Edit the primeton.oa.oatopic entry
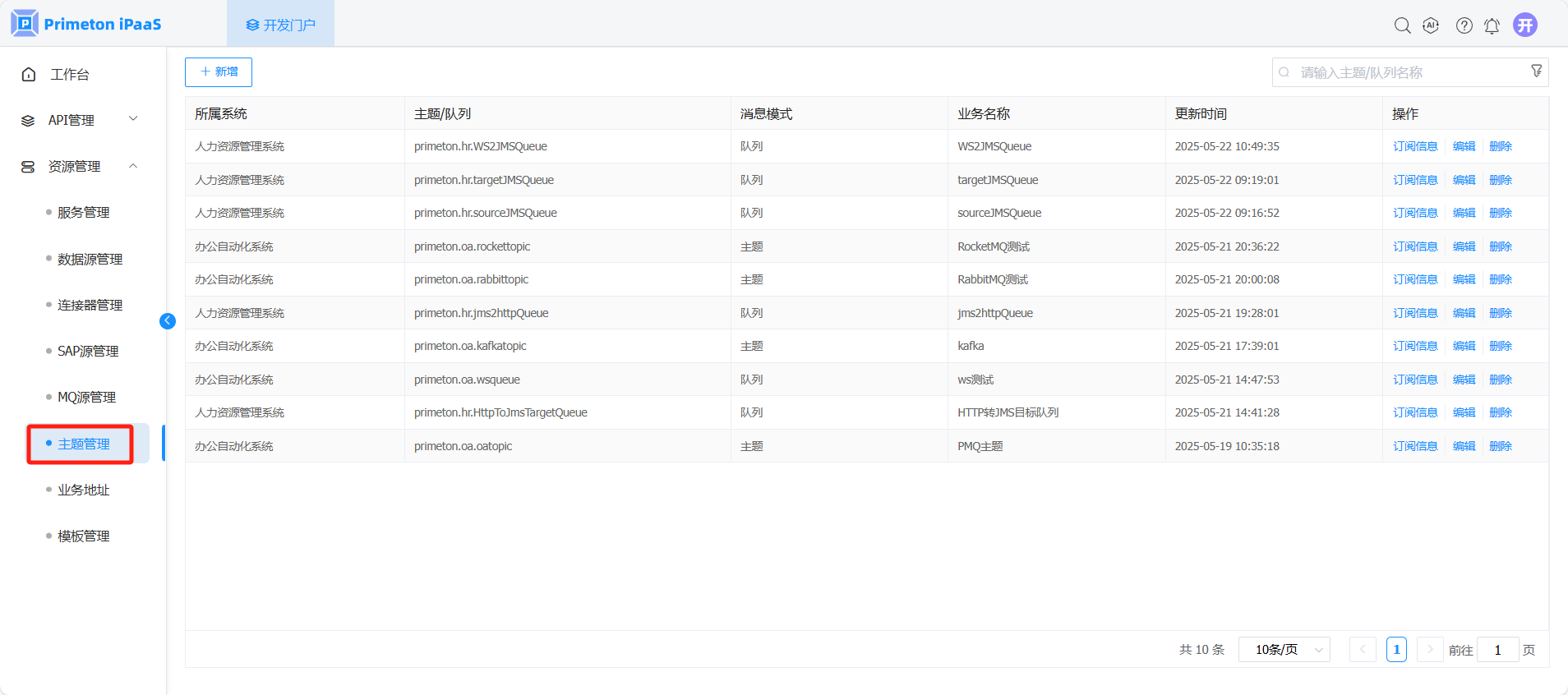The image size is (1568, 695). coord(1464,446)
